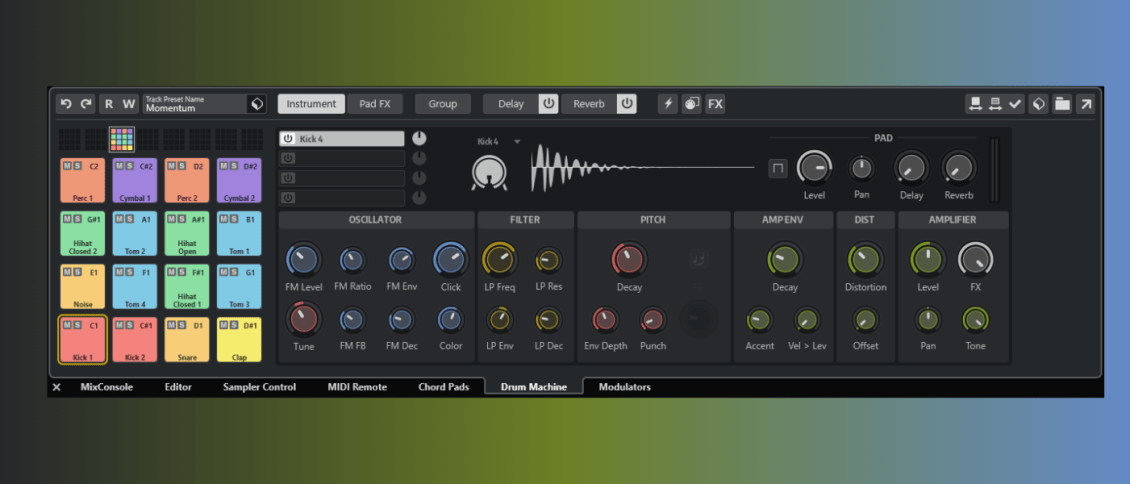Open the folder icon at top right
Screen dimensions: 1130x484
[1062, 104]
